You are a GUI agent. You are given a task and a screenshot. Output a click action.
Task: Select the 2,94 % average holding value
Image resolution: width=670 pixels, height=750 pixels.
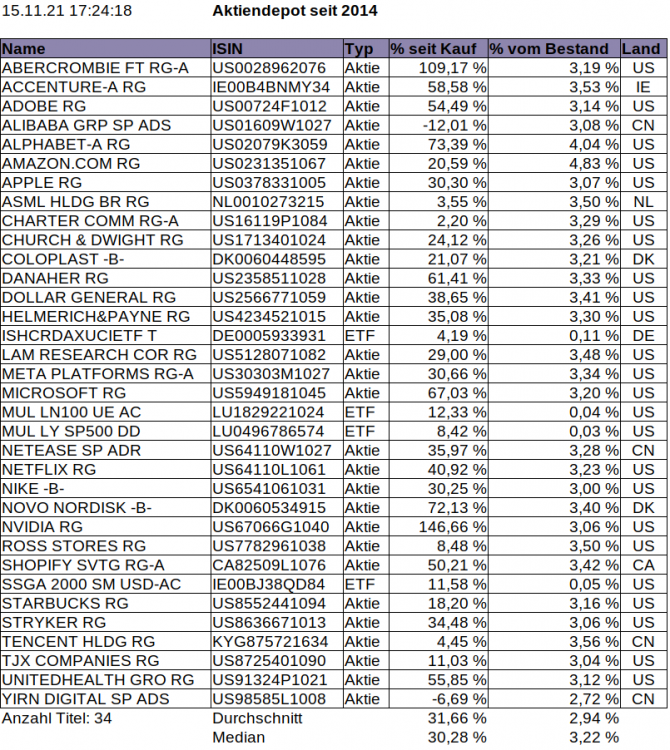tap(593, 718)
